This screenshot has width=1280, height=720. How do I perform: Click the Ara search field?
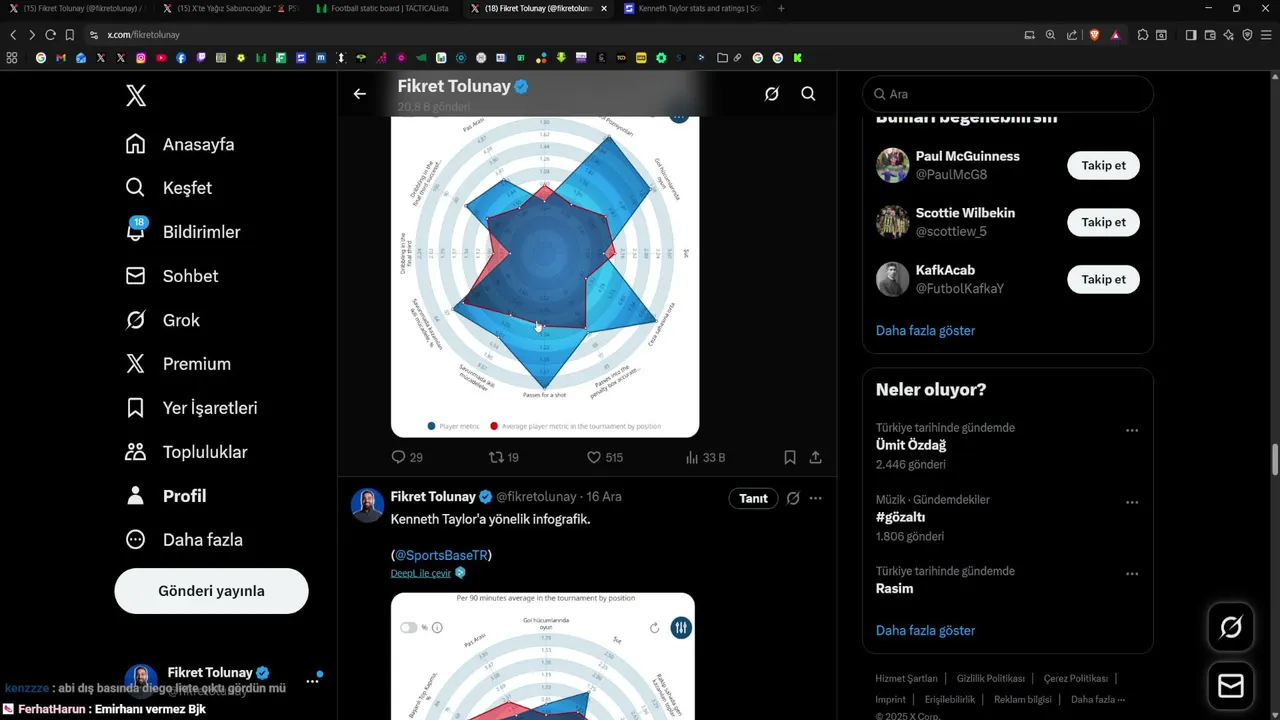pos(1008,94)
